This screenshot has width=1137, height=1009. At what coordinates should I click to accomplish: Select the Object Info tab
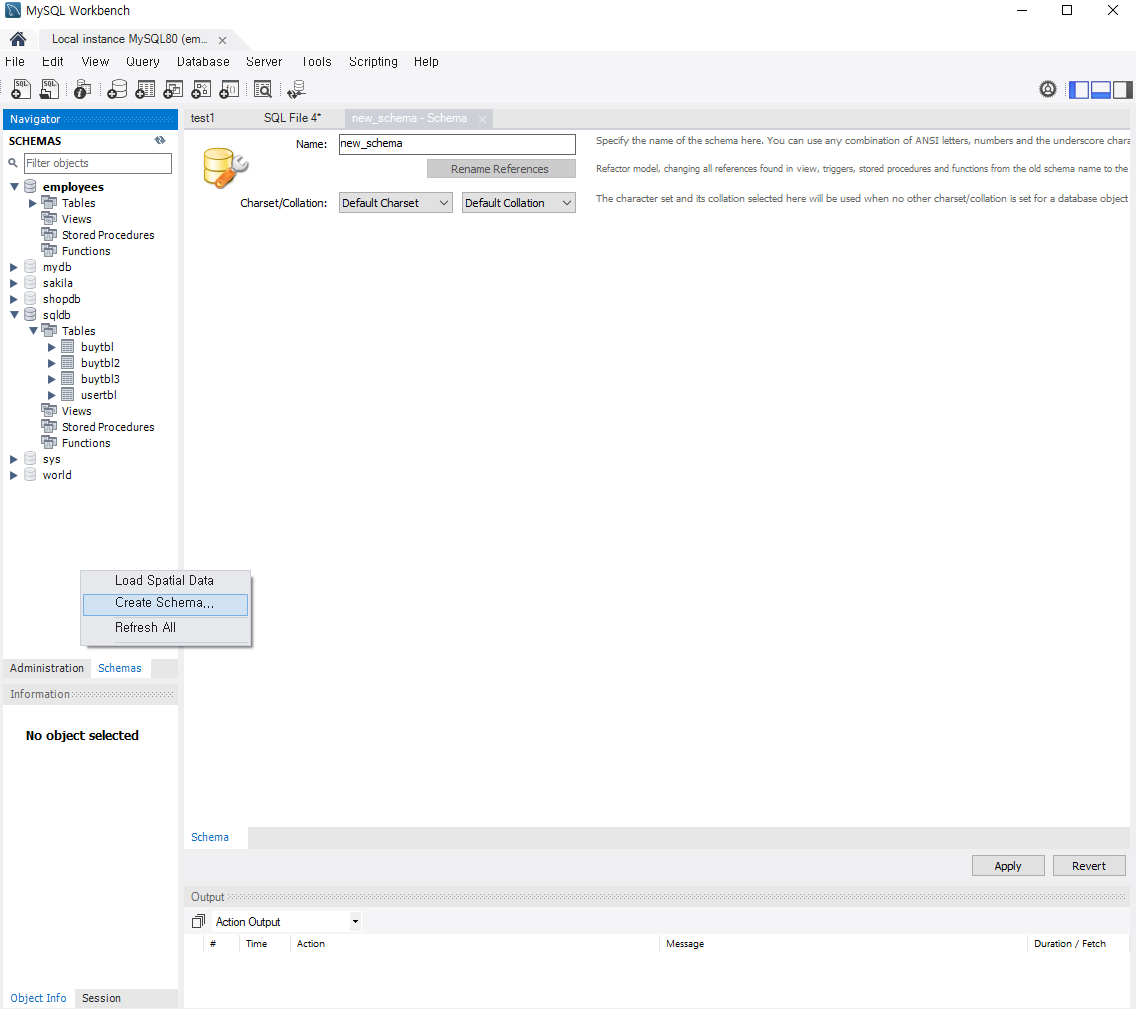(38, 998)
